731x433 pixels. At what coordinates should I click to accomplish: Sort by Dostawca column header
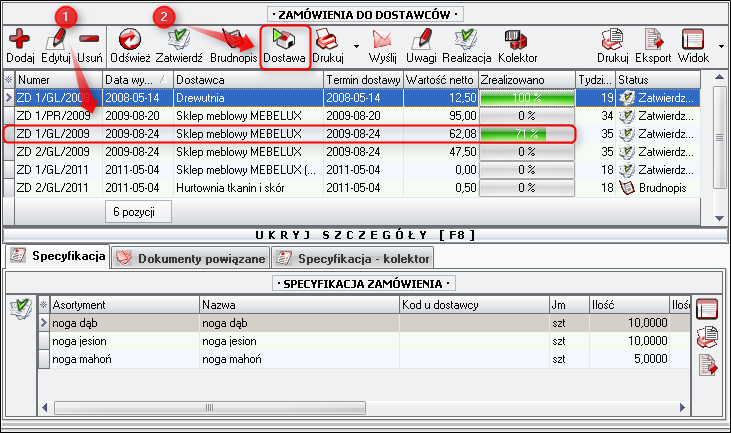click(248, 80)
